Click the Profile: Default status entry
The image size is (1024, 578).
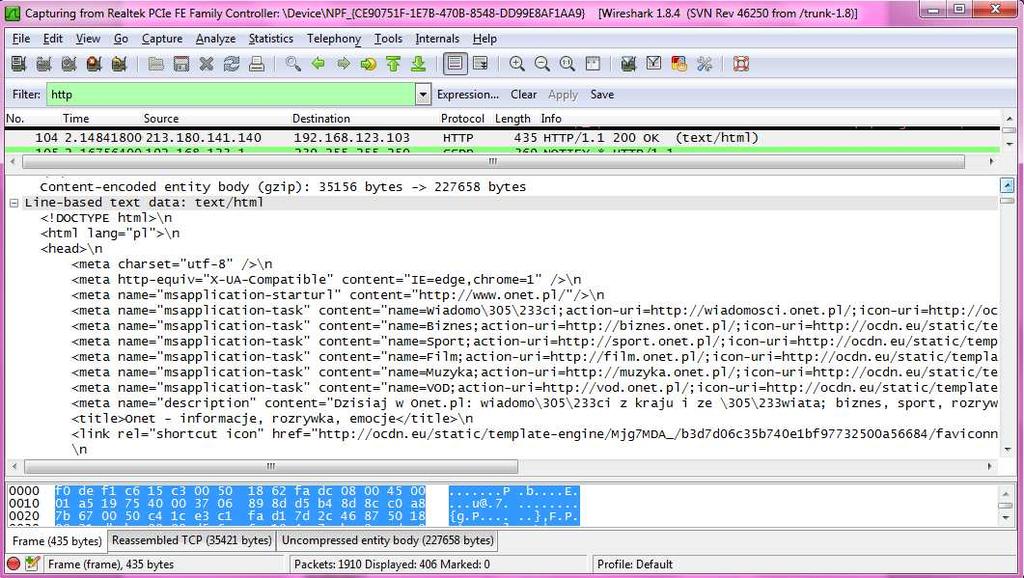(x=635, y=564)
